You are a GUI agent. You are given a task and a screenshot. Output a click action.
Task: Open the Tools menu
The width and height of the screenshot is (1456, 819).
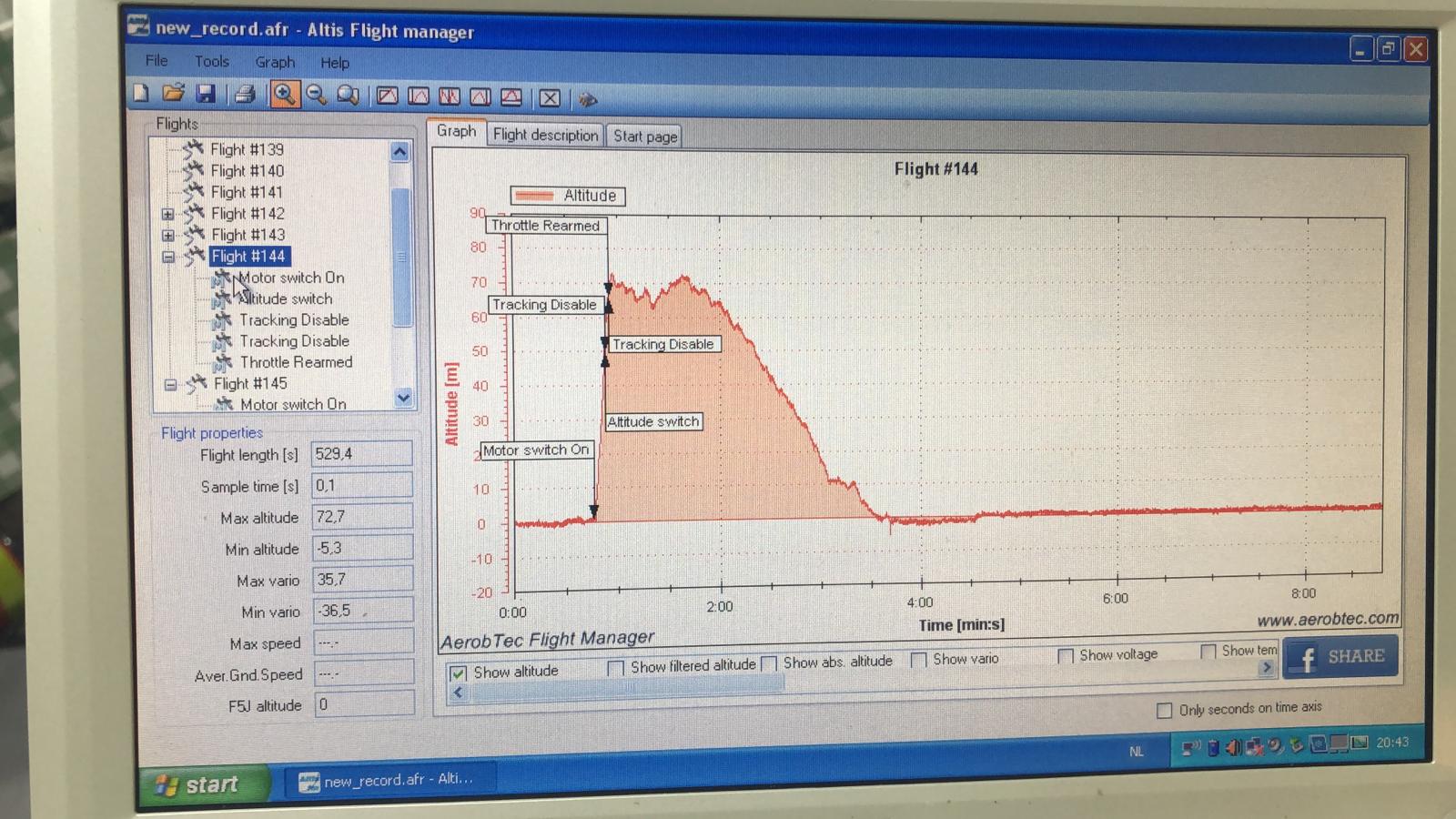211,61
